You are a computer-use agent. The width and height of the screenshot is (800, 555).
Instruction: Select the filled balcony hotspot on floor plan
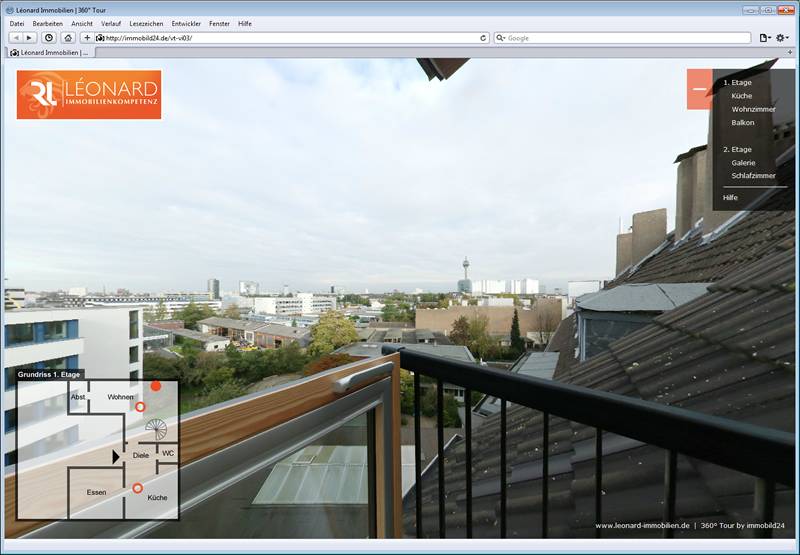tap(155, 386)
